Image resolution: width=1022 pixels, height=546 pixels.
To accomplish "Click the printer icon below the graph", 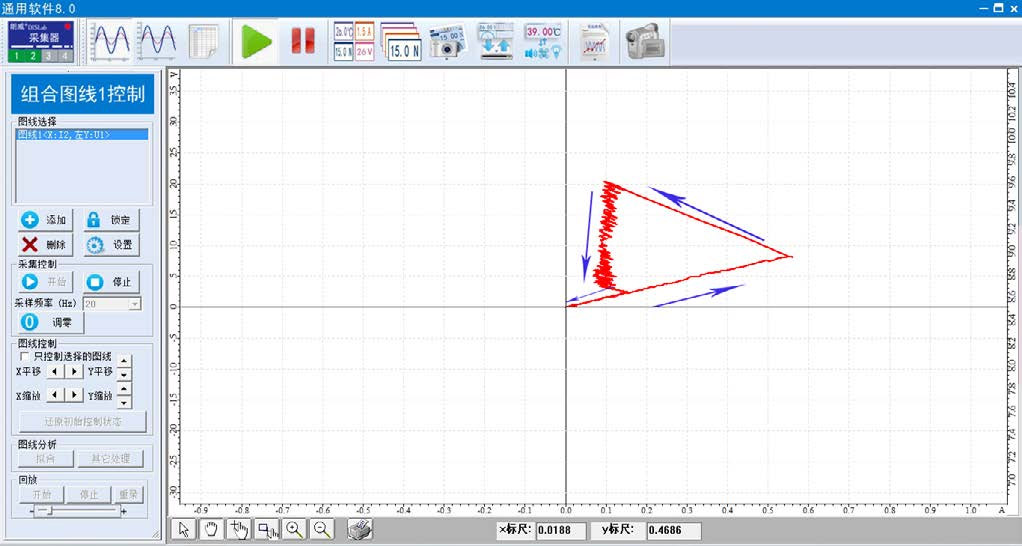I will (x=360, y=530).
